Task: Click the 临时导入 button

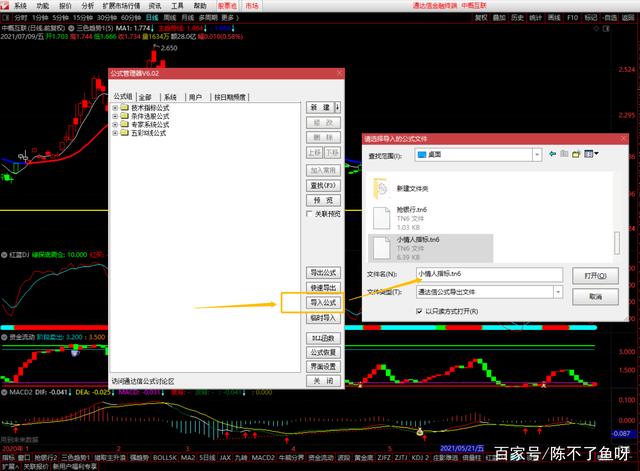Action: click(x=323, y=318)
